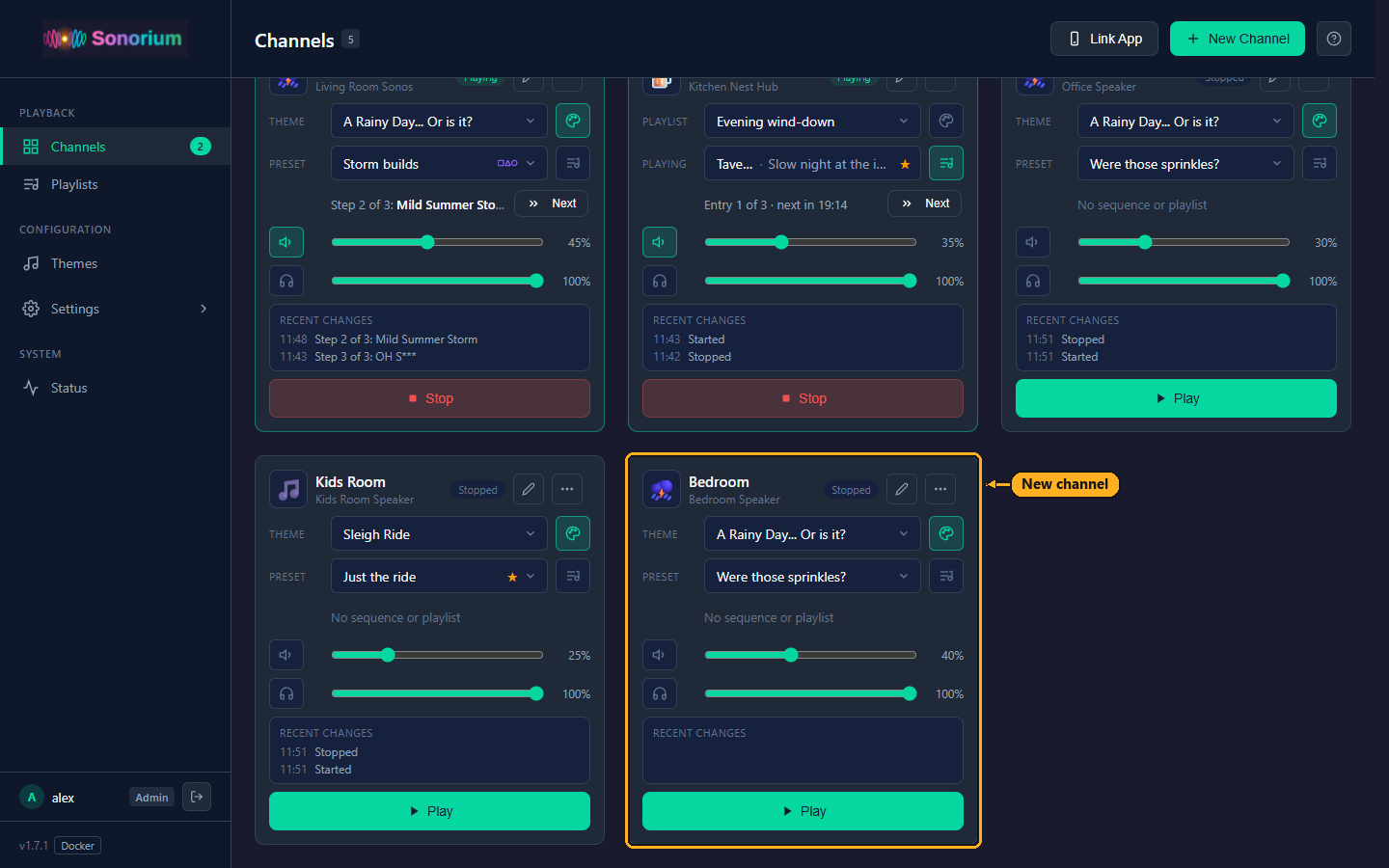The image size is (1389, 868).
Task: Click the palette icon in Kids Room card
Action: pos(573,533)
